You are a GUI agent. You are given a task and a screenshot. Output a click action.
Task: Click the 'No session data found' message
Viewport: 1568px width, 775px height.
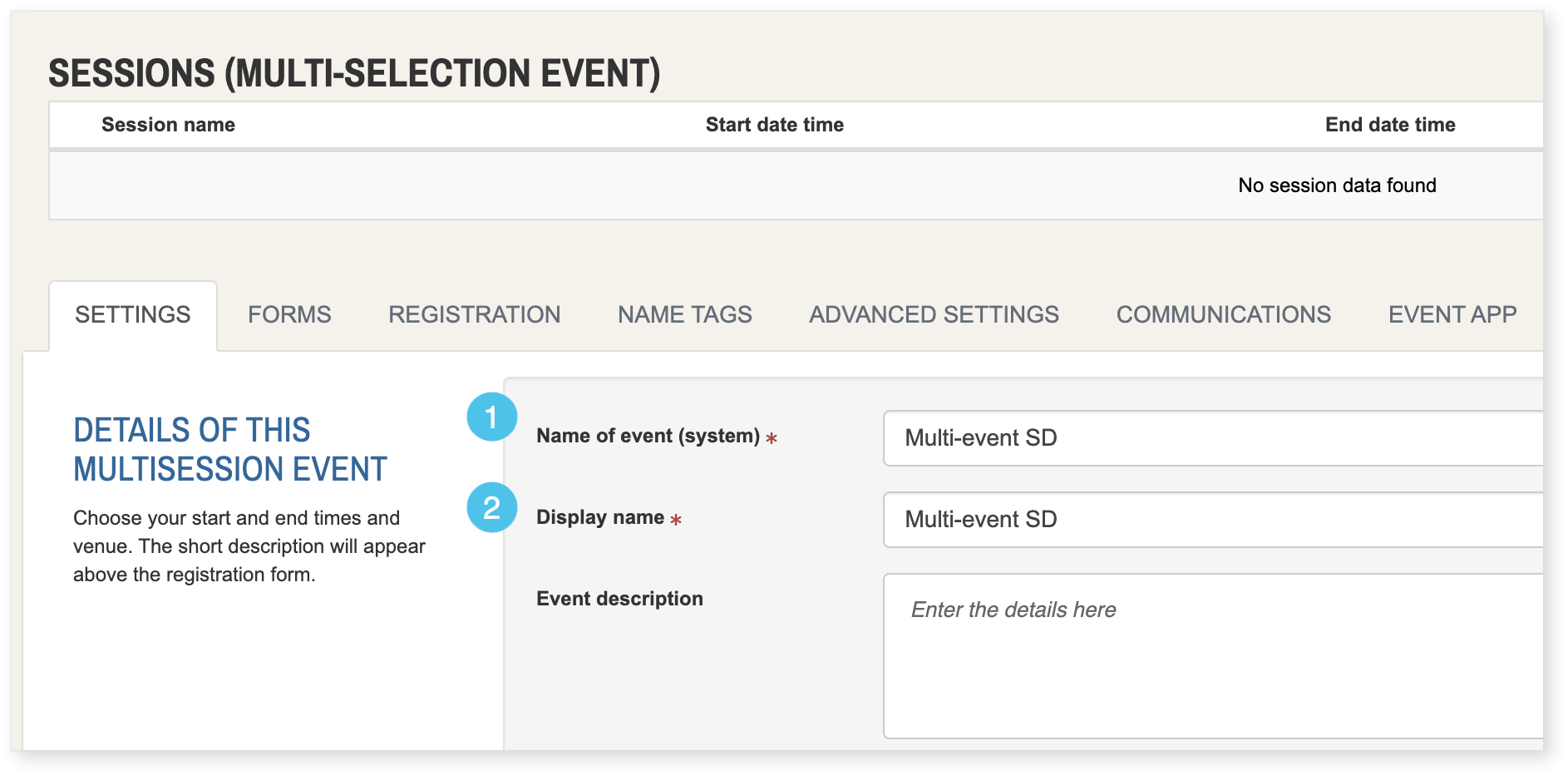1337,185
